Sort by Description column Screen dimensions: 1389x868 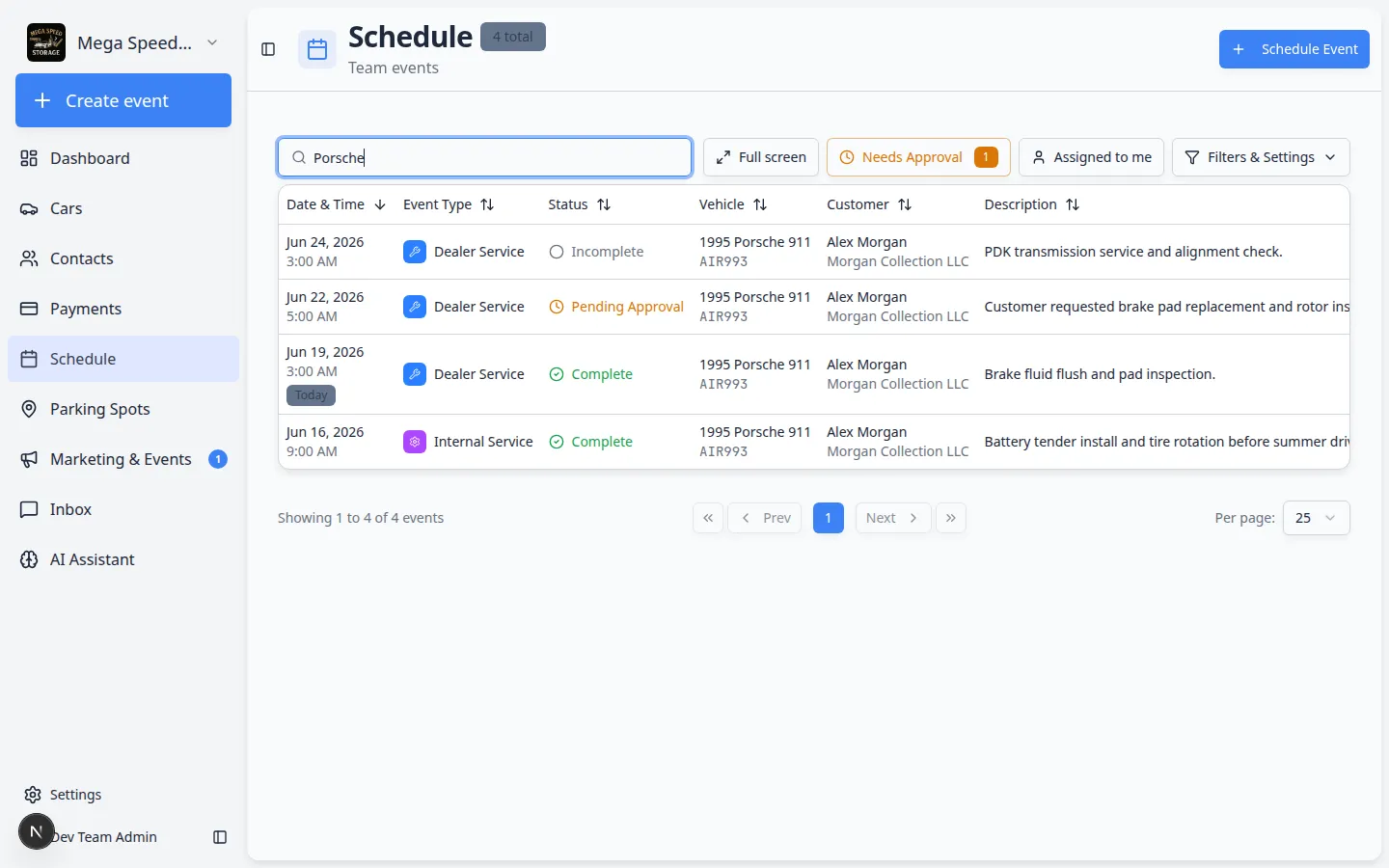coord(1032,204)
